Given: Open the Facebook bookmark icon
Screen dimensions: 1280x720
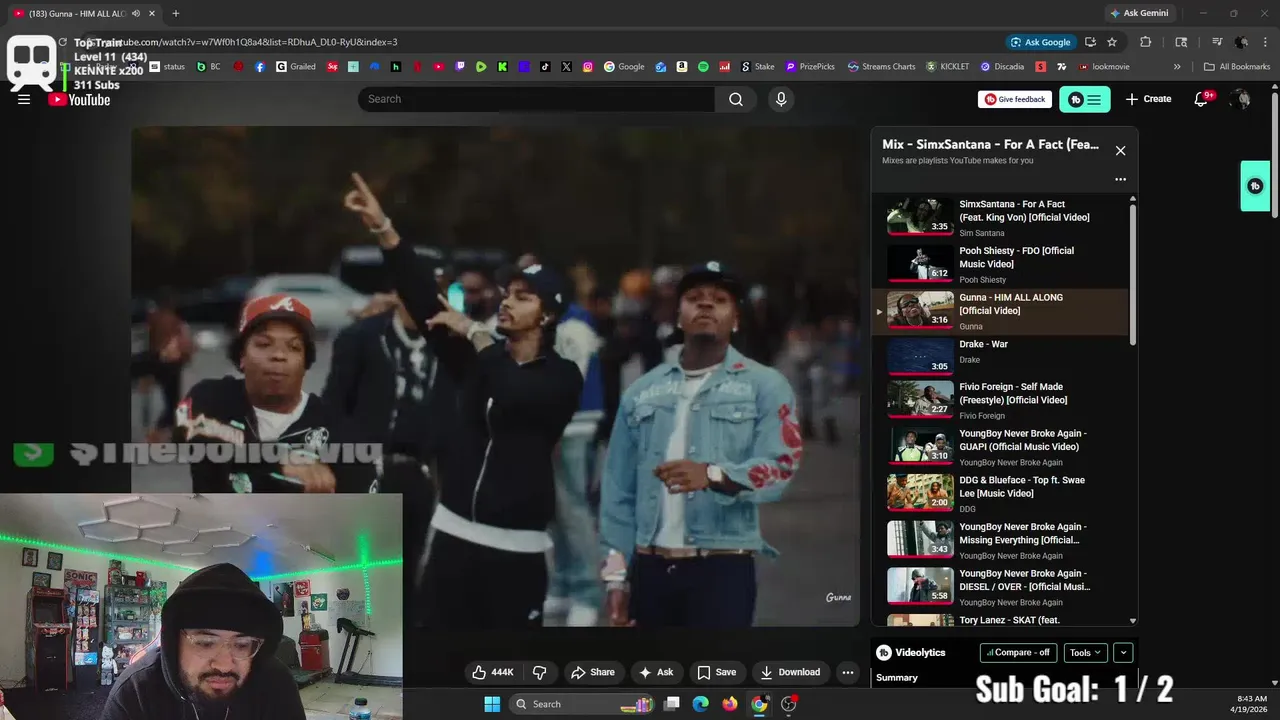Looking at the screenshot, I should tap(260, 67).
